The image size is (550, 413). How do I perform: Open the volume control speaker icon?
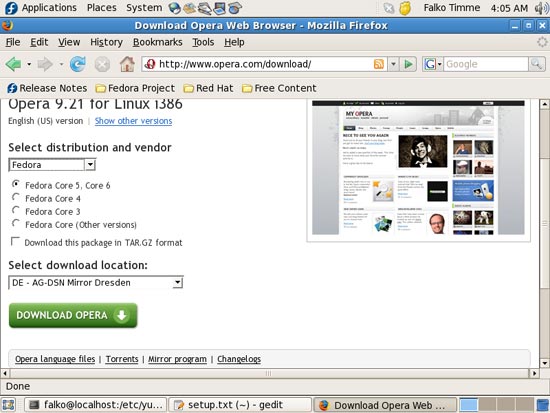542,8
